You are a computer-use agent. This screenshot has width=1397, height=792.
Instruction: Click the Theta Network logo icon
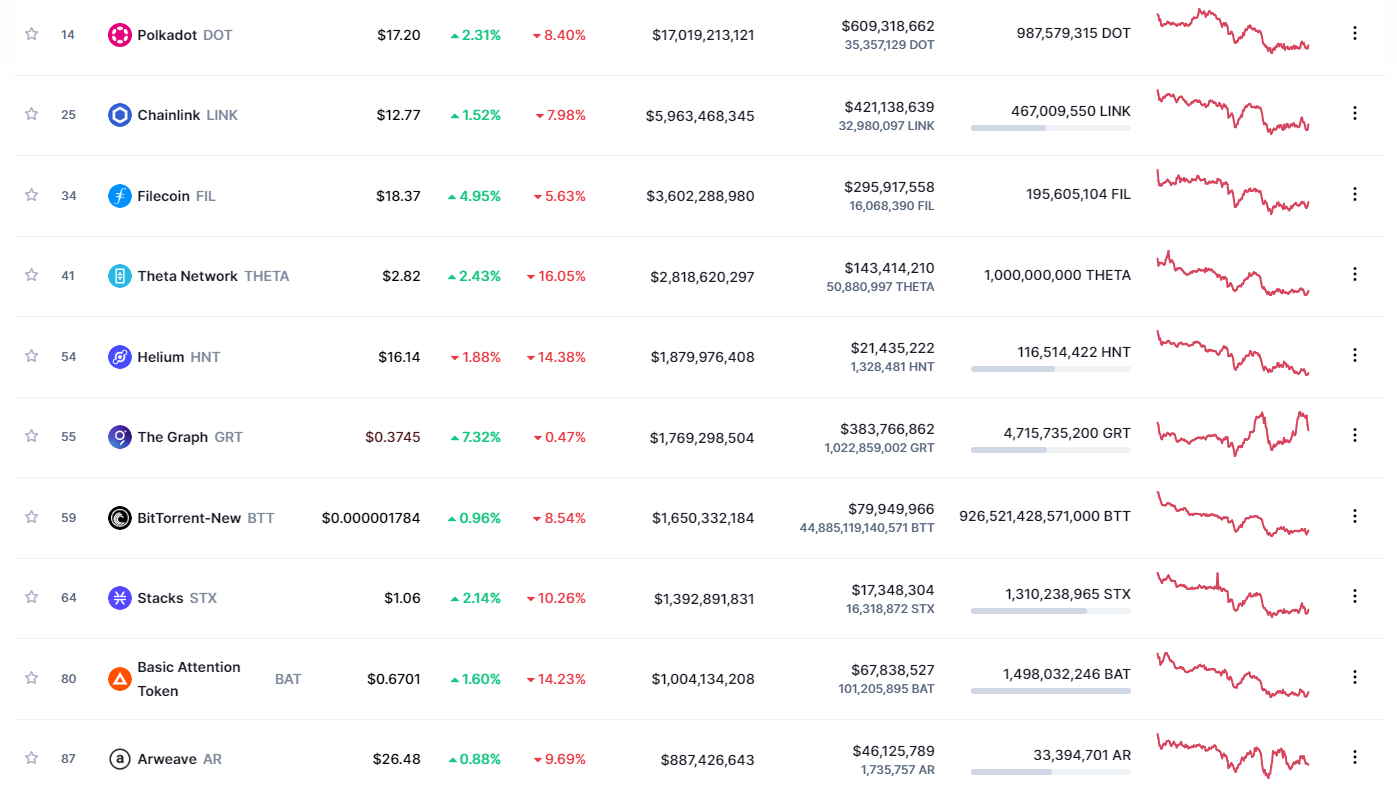coord(120,276)
